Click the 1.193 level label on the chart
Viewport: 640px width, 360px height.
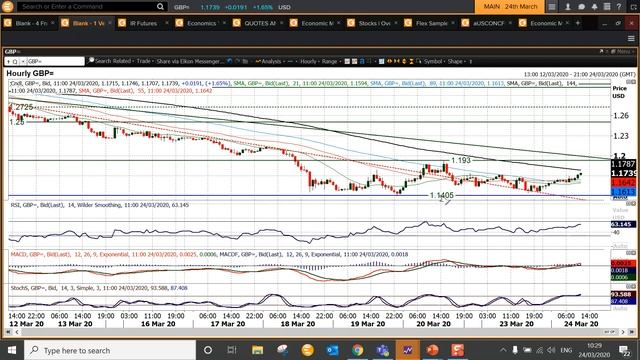460,160
